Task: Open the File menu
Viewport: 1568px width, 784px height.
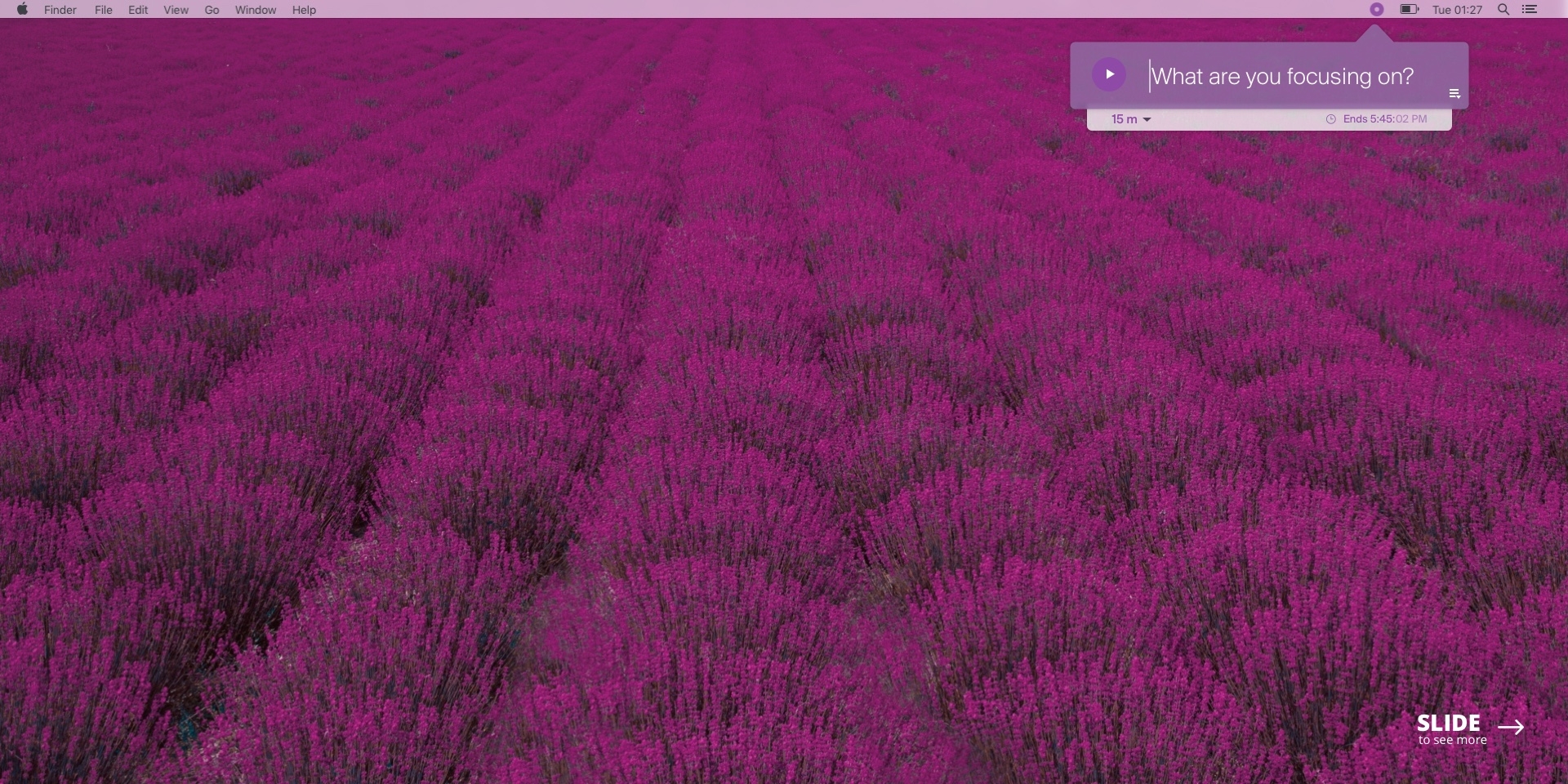Action: pyautogui.click(x=104, y=10)
